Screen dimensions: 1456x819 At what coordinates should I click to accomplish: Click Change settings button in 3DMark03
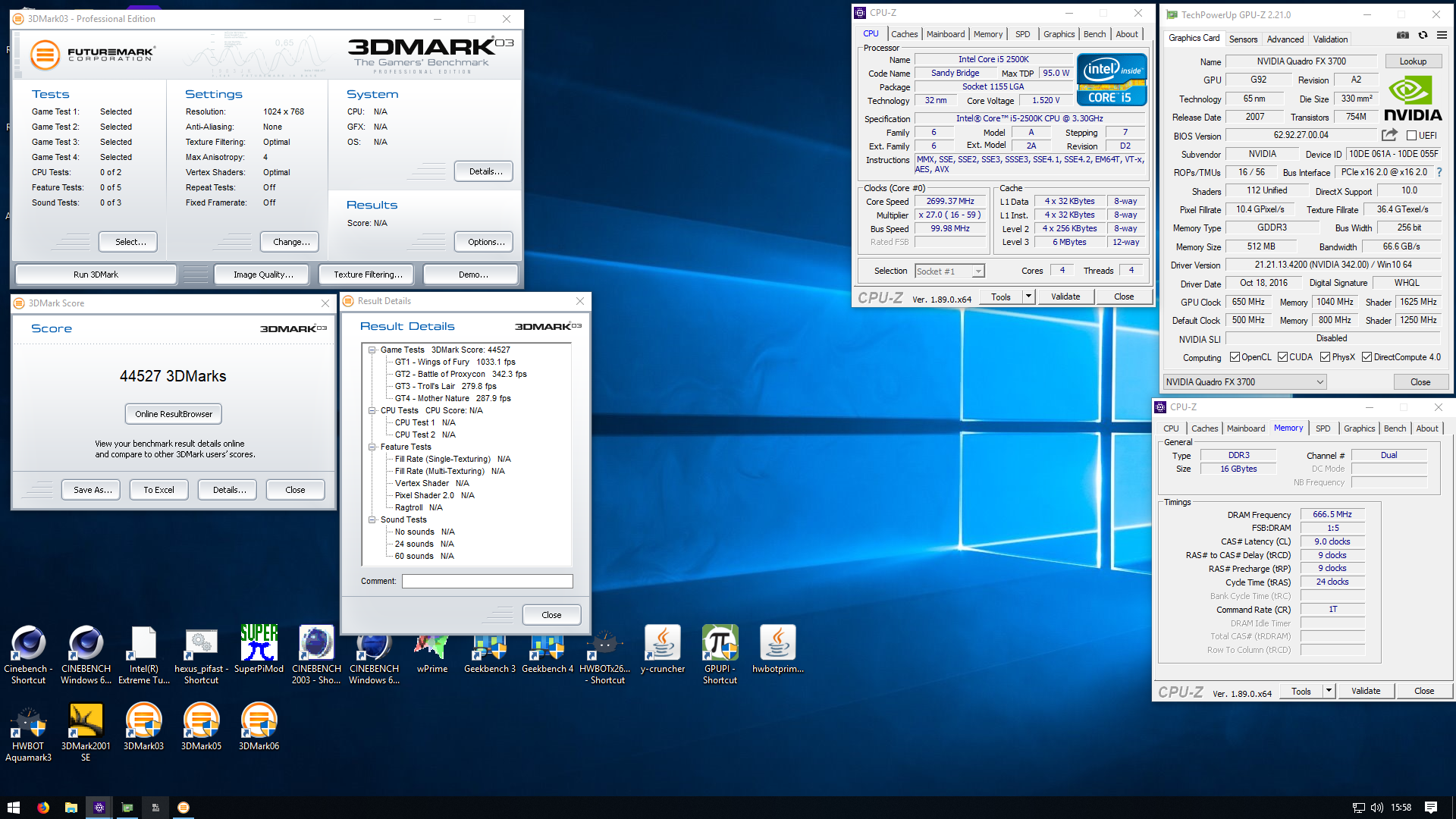coord(291,242)
